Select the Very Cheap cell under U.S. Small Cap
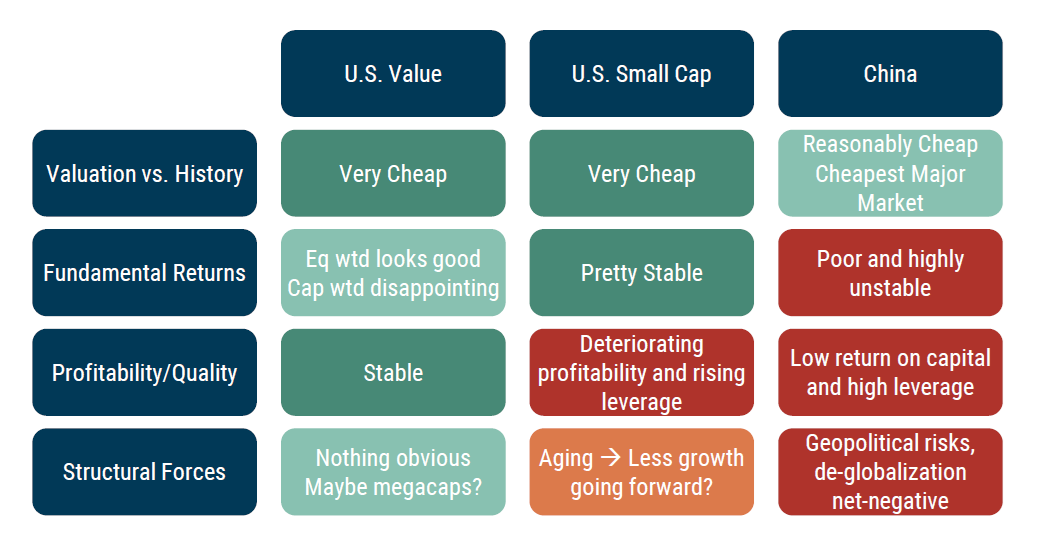The width and height of the screenshot is (1046, 536). [641, 173]
